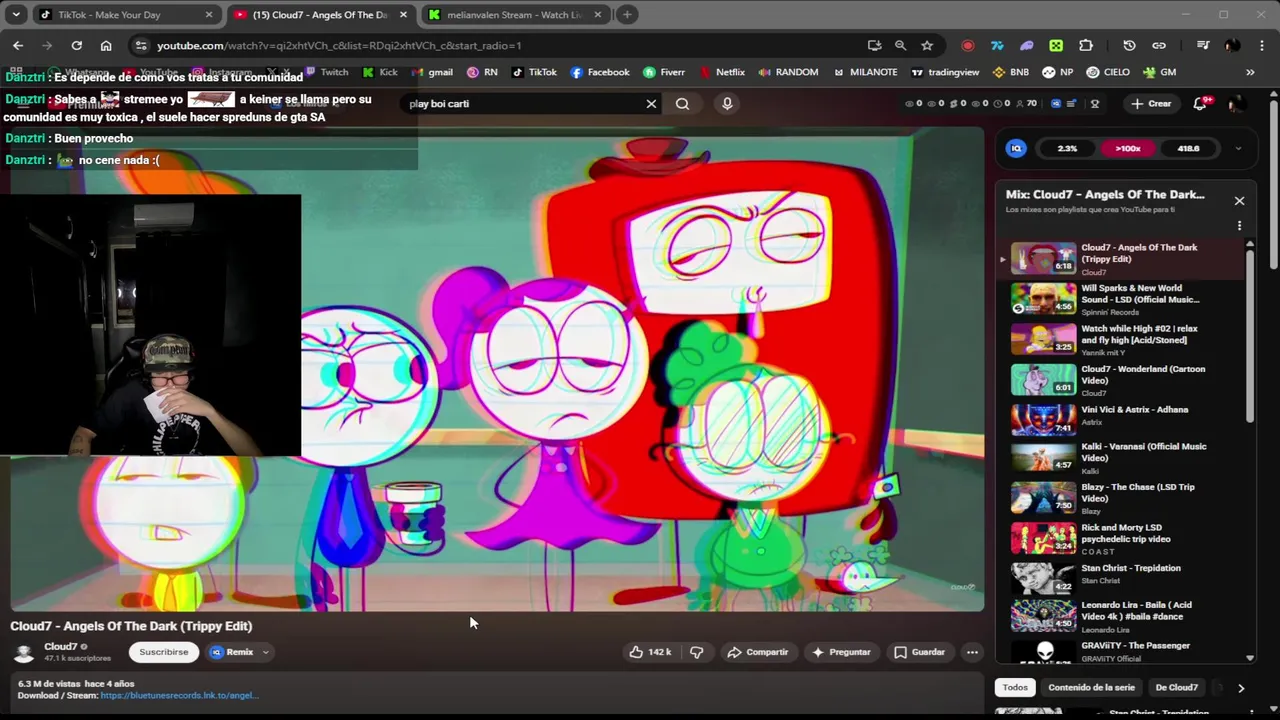Clear the YouTube search box text
Screen dimensions: 1280x720
(x=651, y=103)
